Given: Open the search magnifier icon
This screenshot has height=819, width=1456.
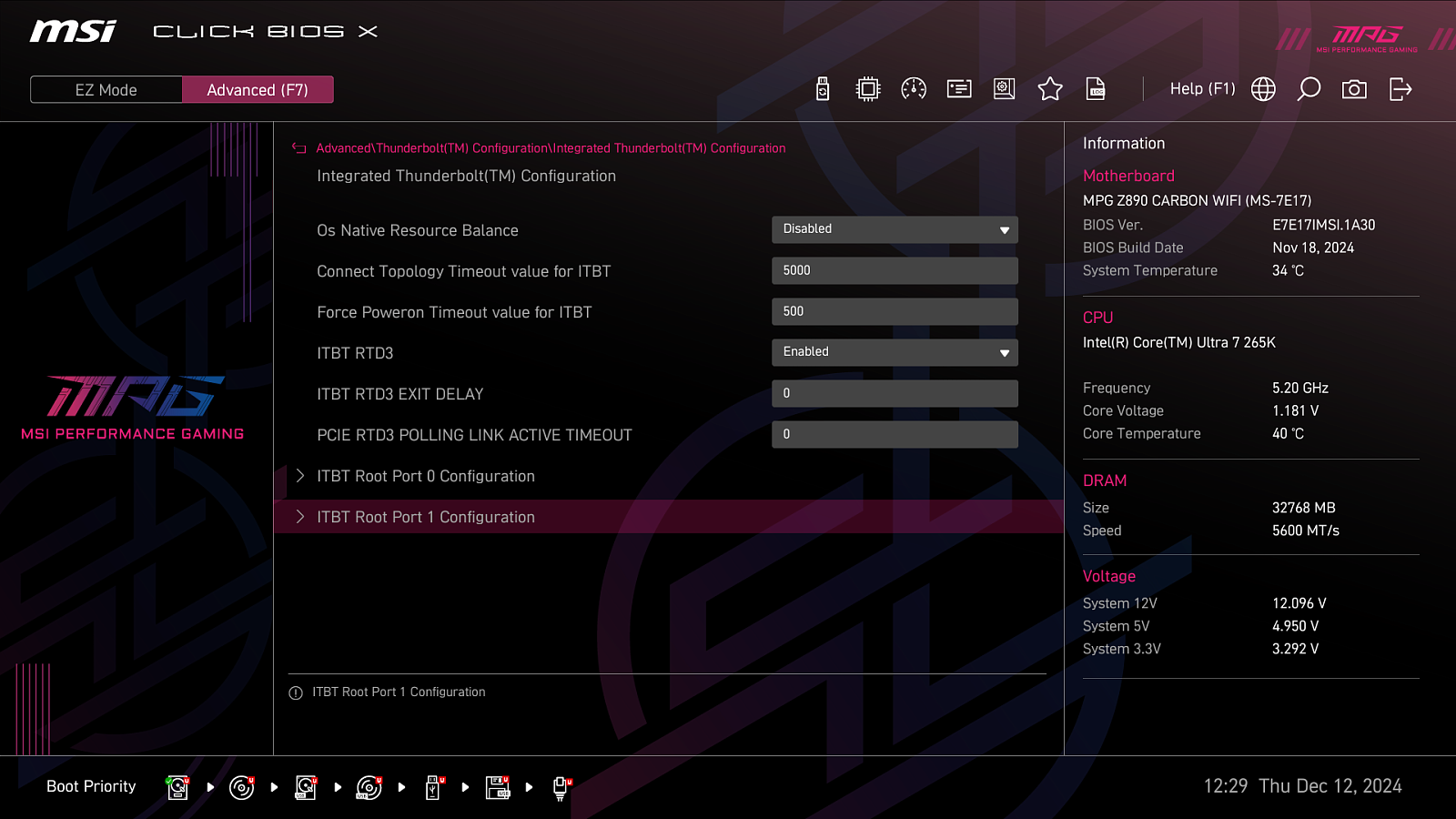Looking at the screenshot, I should pos(1309,89).
